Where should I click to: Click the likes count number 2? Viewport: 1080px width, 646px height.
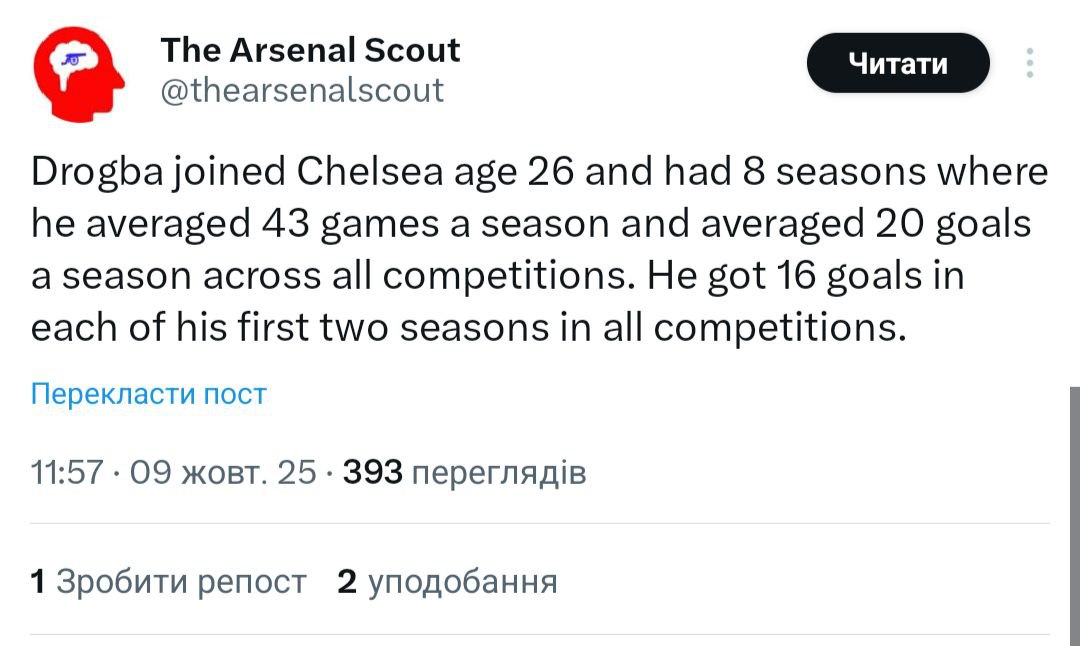point(347,581)
